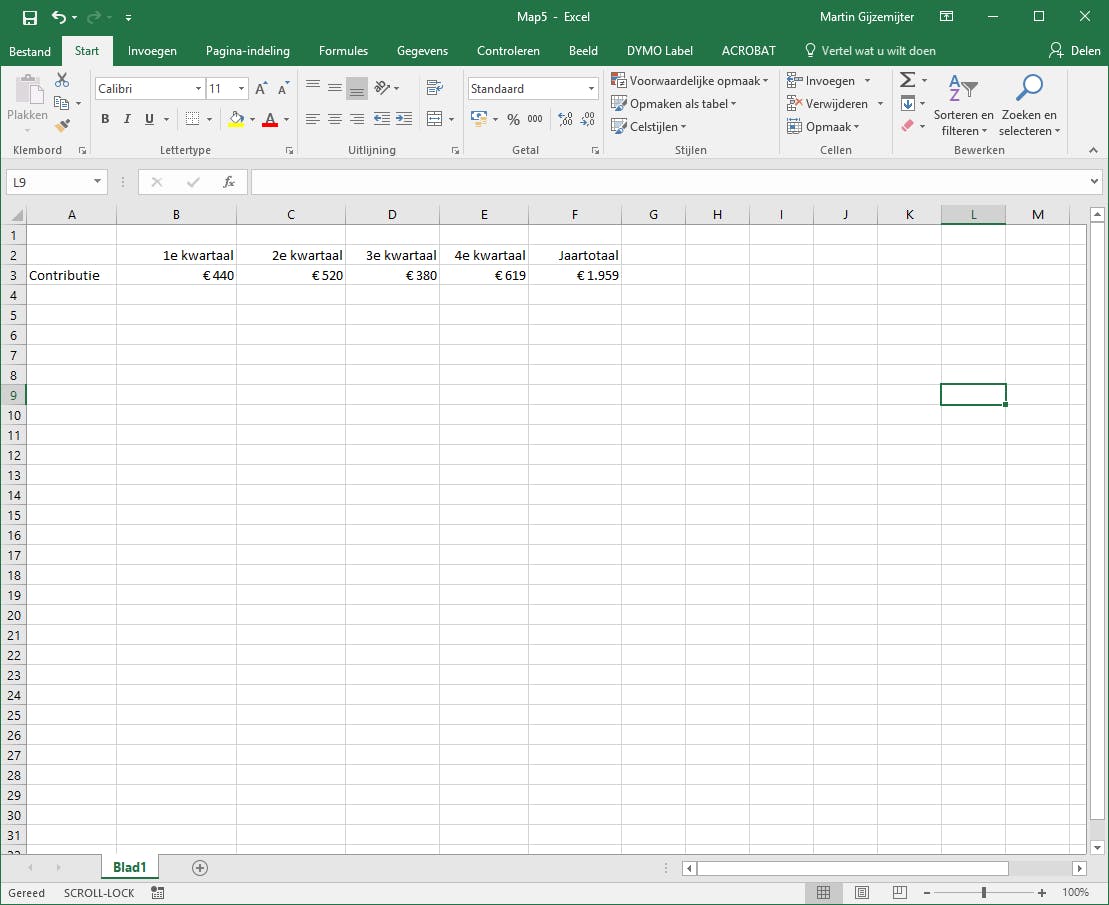Decrease font size with small A
The image size is (1109, 905).
[x=283, y=88]
